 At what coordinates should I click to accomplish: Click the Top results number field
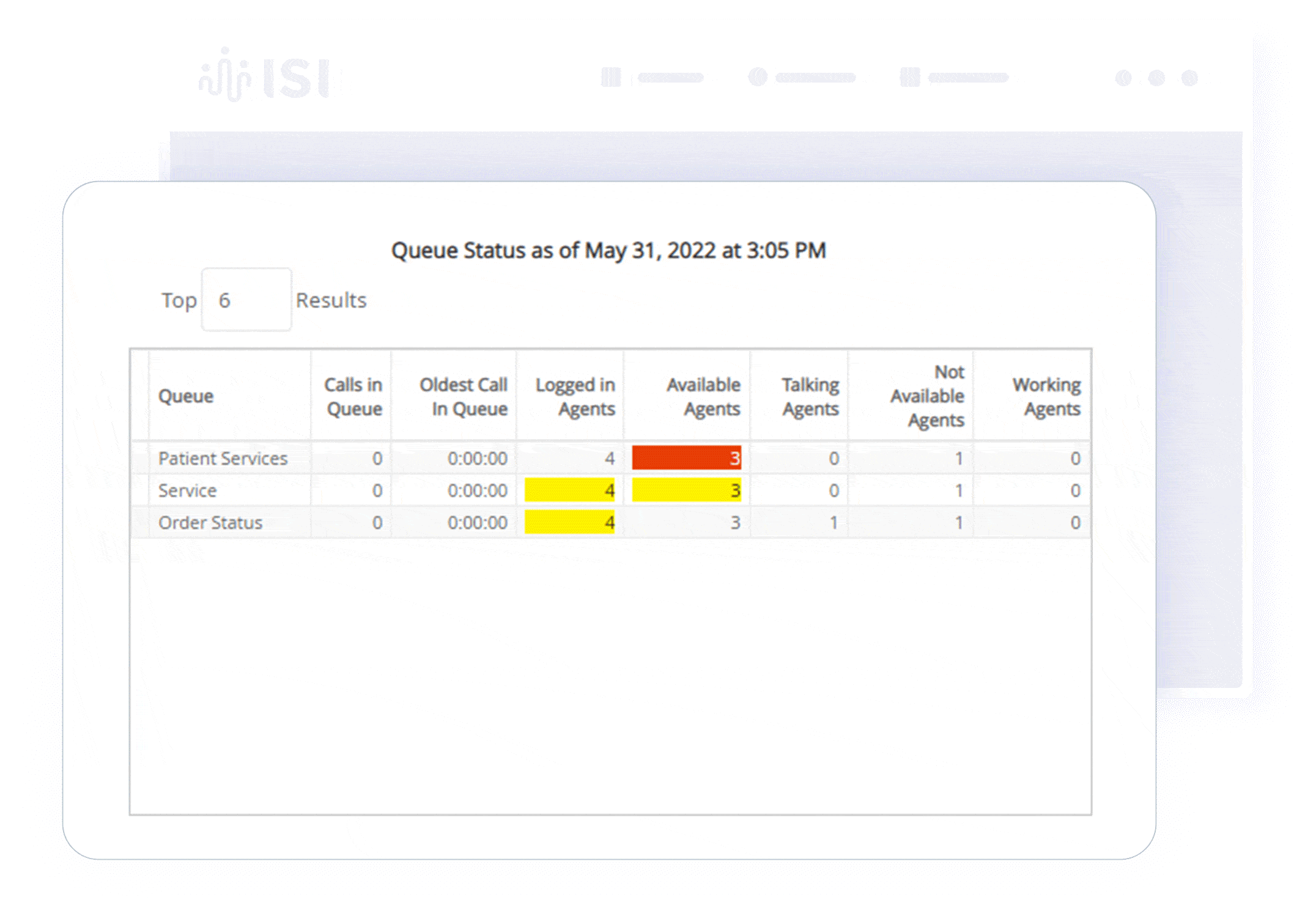(246, 300)
